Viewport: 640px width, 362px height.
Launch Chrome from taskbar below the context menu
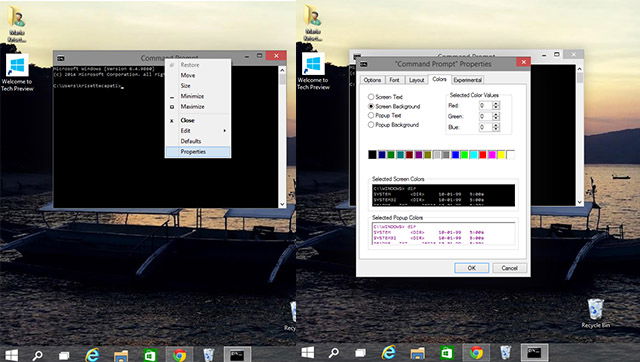179,355
